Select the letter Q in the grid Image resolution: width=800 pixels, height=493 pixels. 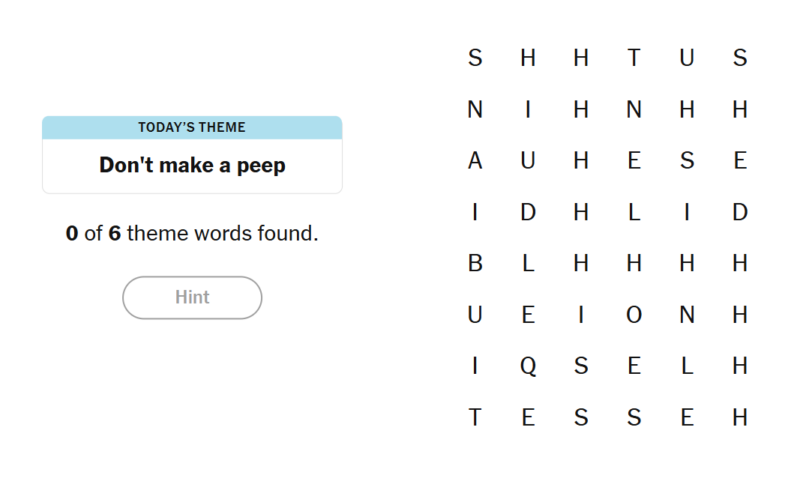point(528,367)
